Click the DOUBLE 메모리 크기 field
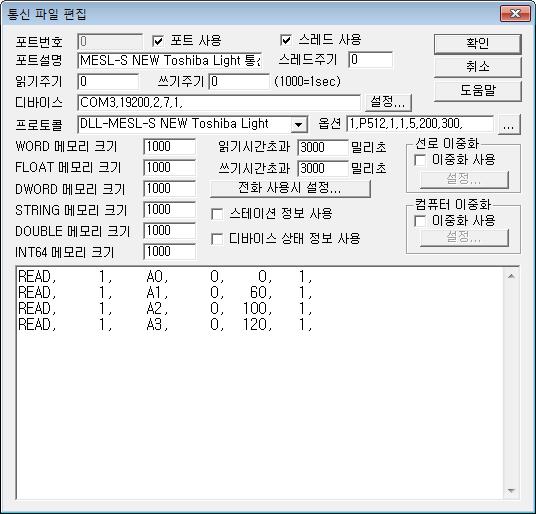This screenshot has height=514, width=536. click(x=170, y=231)
